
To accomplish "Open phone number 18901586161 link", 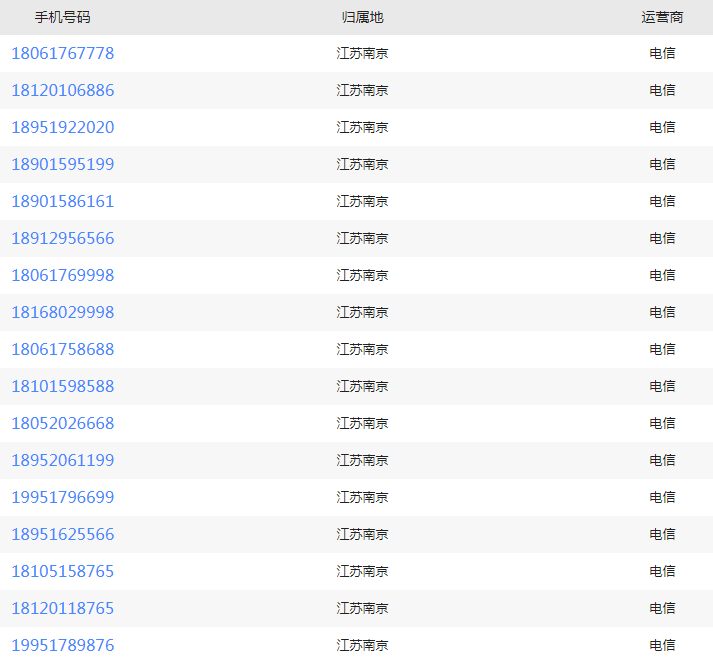I will coord(63,202).
